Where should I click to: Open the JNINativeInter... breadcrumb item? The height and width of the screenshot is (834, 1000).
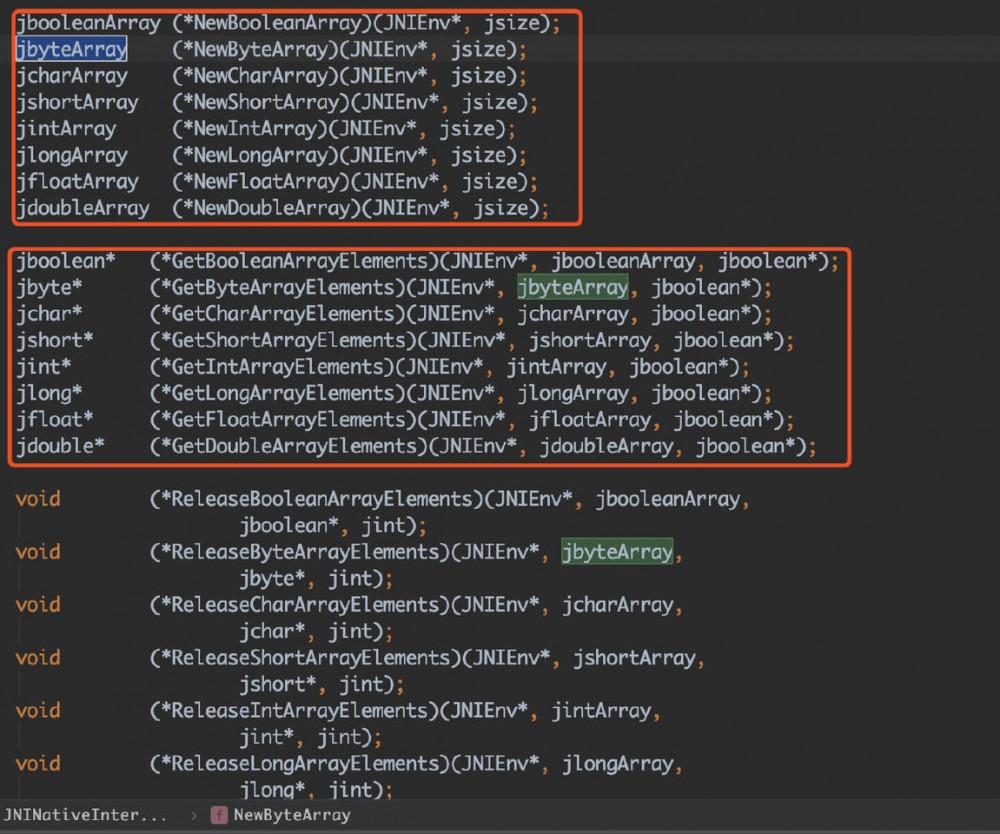[x=85, y=815]
